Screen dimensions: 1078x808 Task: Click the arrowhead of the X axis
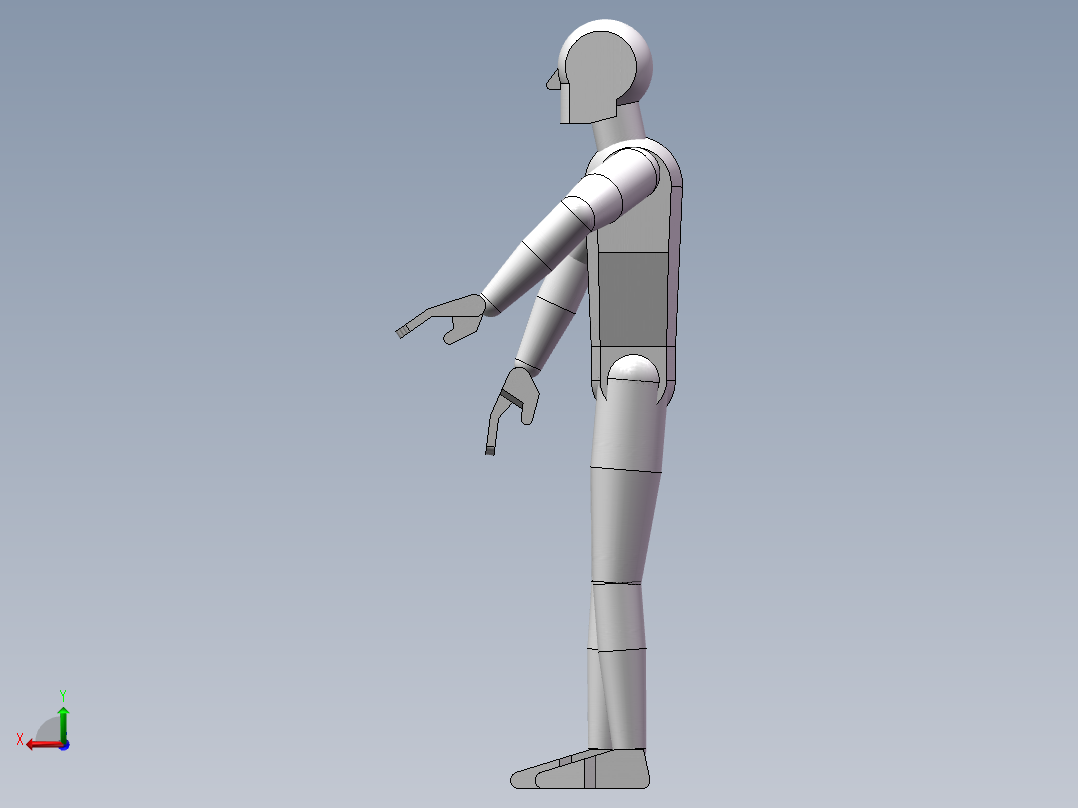(30, 744)
